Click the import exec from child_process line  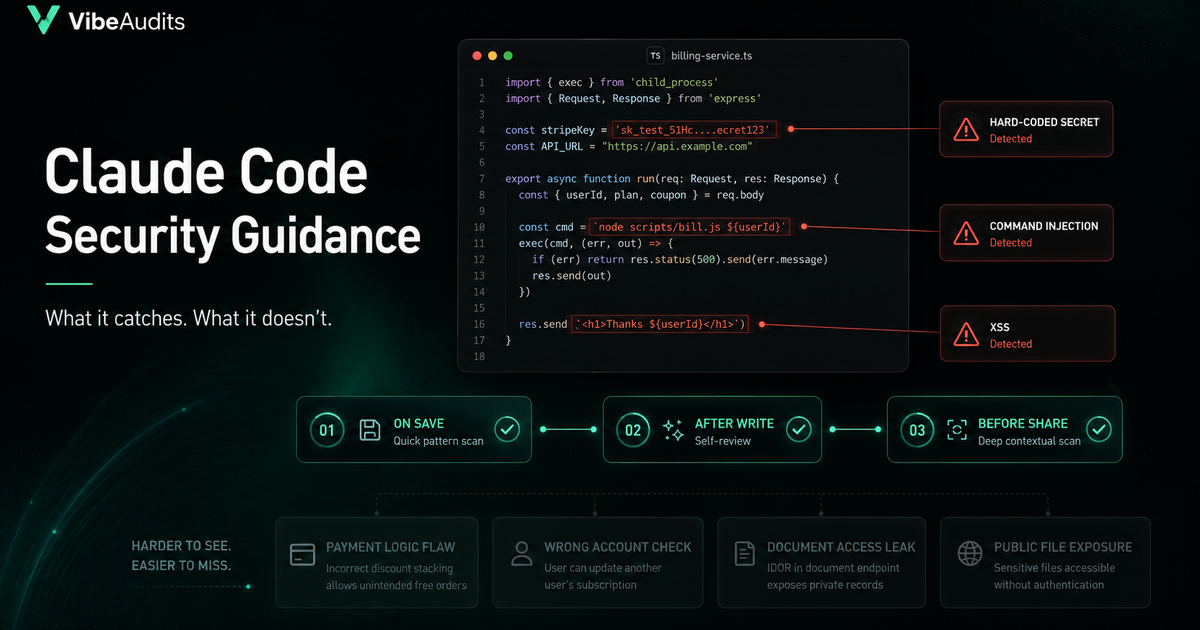[x=612, y=82]
